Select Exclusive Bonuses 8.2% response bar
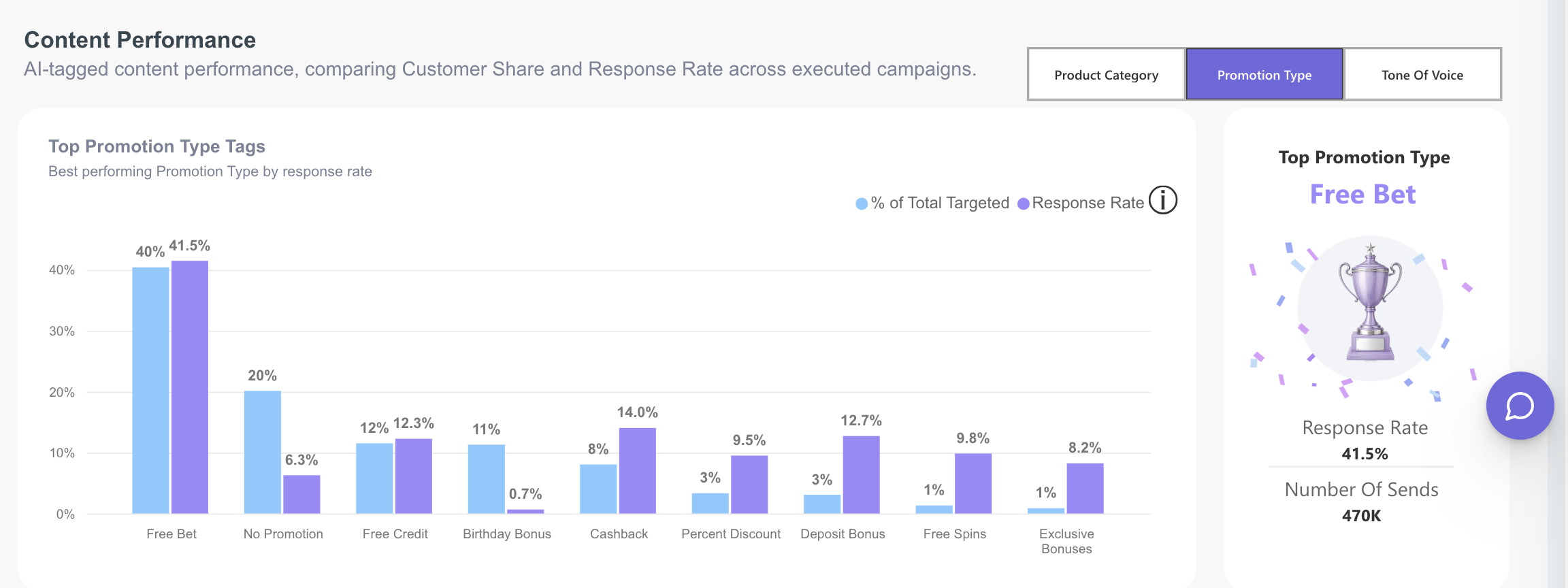 click(1085, 489)
